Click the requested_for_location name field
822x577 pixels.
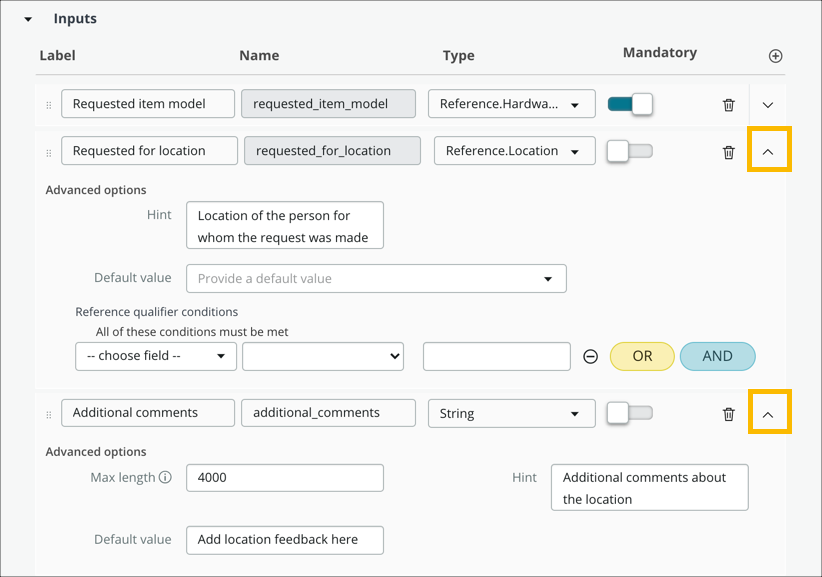coord(332,151)
